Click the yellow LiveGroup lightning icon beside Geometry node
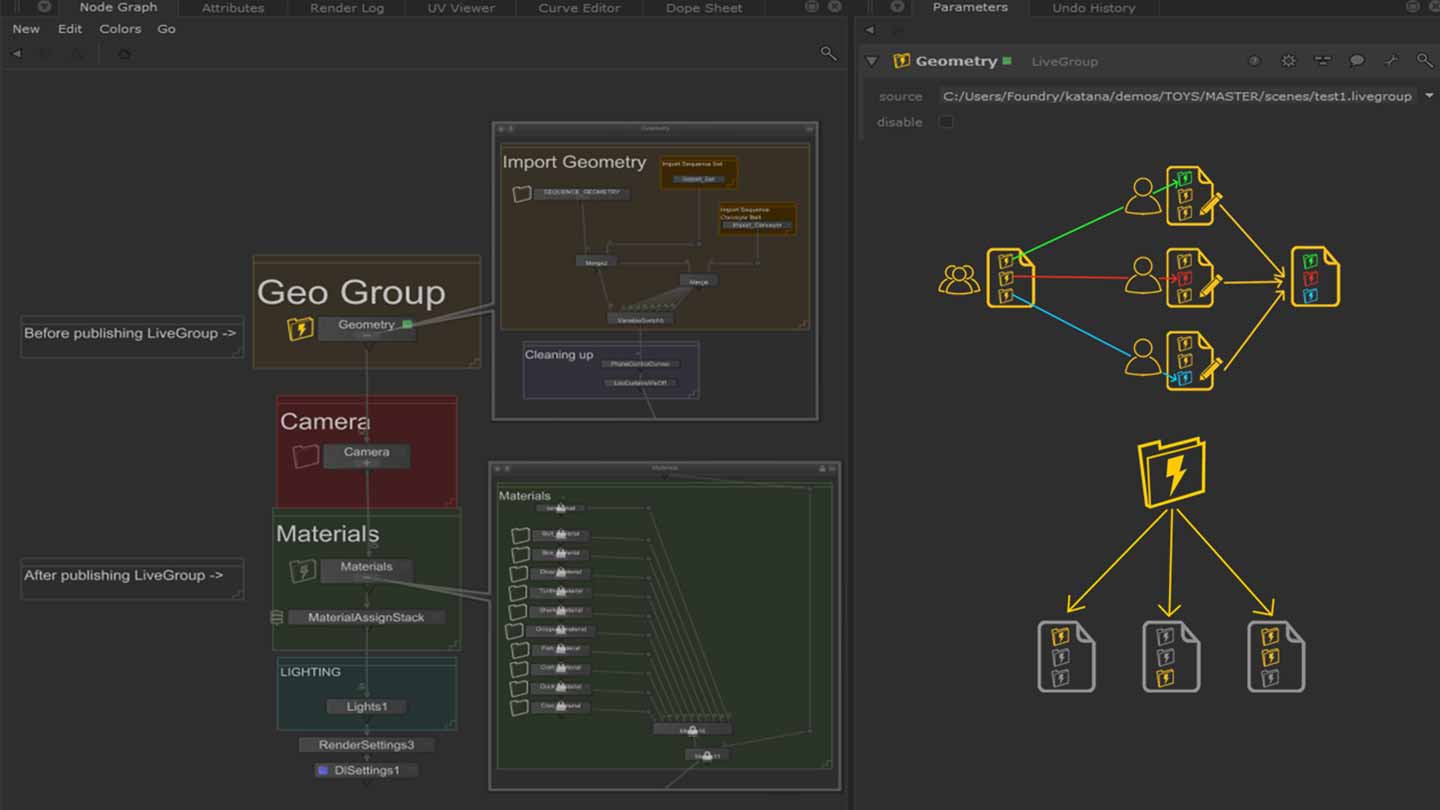1440x810 pixels. coord(300,328)
